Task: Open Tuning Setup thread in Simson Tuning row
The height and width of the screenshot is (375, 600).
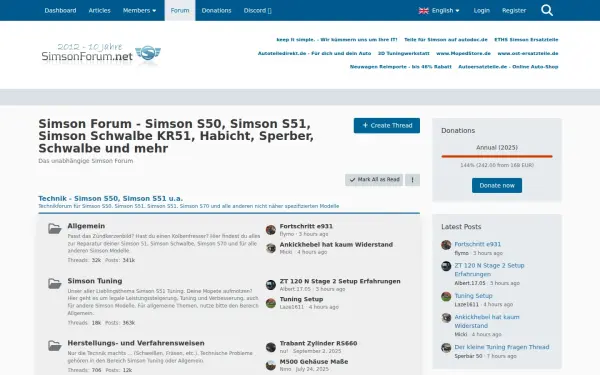Action: 301,299
